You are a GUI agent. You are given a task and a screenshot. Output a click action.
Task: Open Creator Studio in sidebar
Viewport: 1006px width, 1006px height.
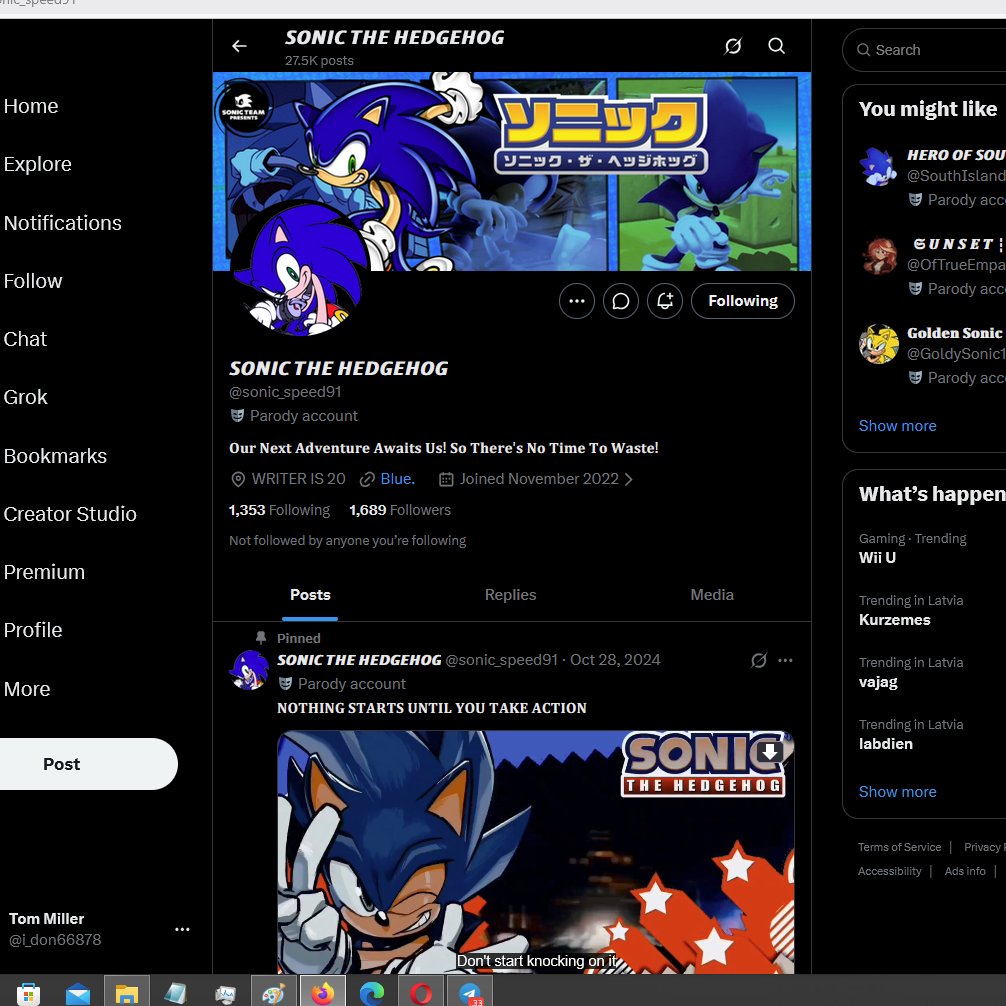pyautogui.click(x=70, y=514)
